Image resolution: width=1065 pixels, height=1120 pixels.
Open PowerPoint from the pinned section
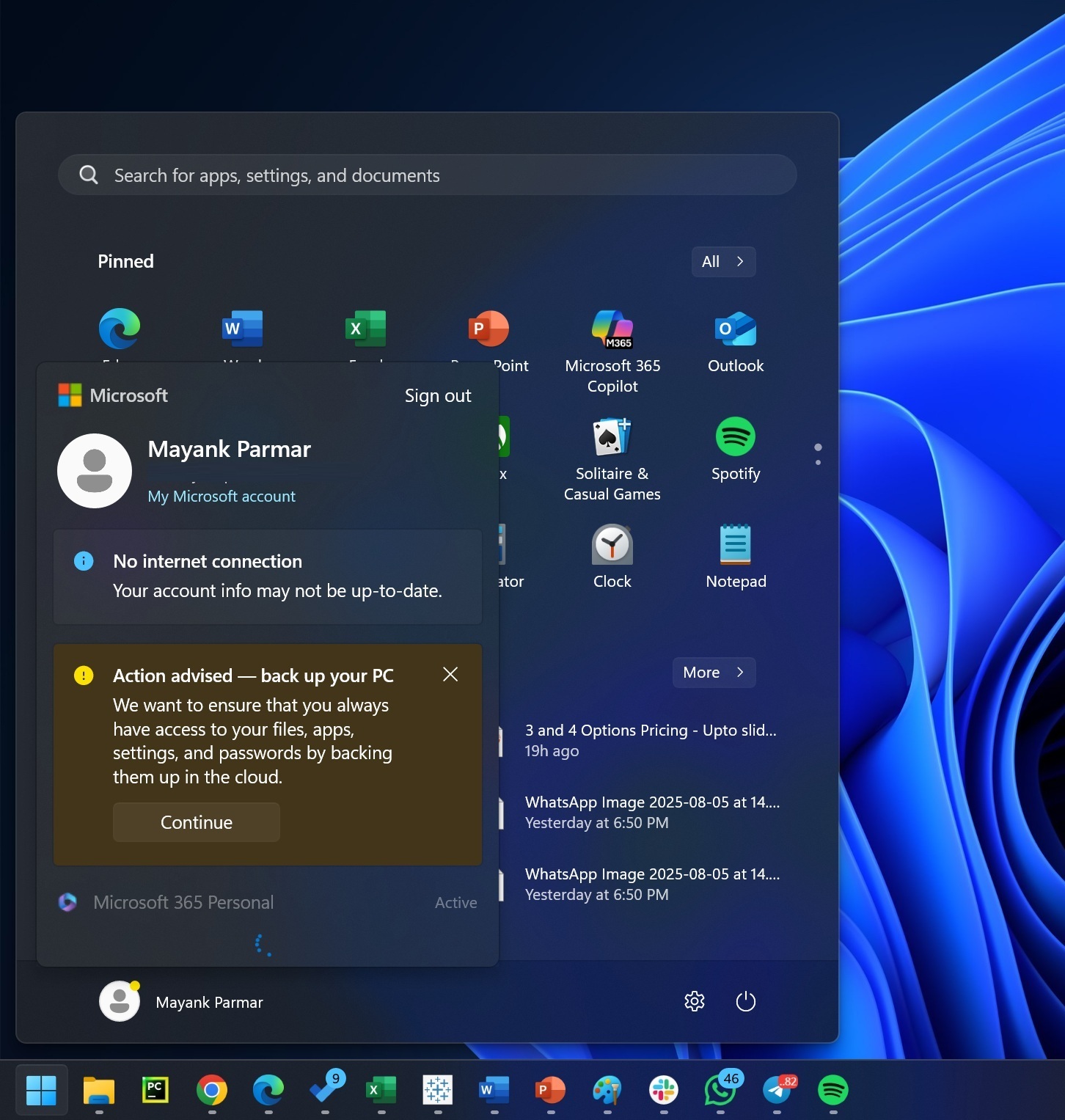pos(489,328)
